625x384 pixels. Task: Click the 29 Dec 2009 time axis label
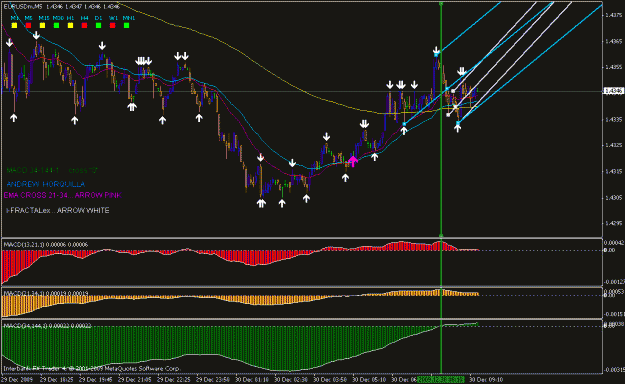[x=17, y=380]
